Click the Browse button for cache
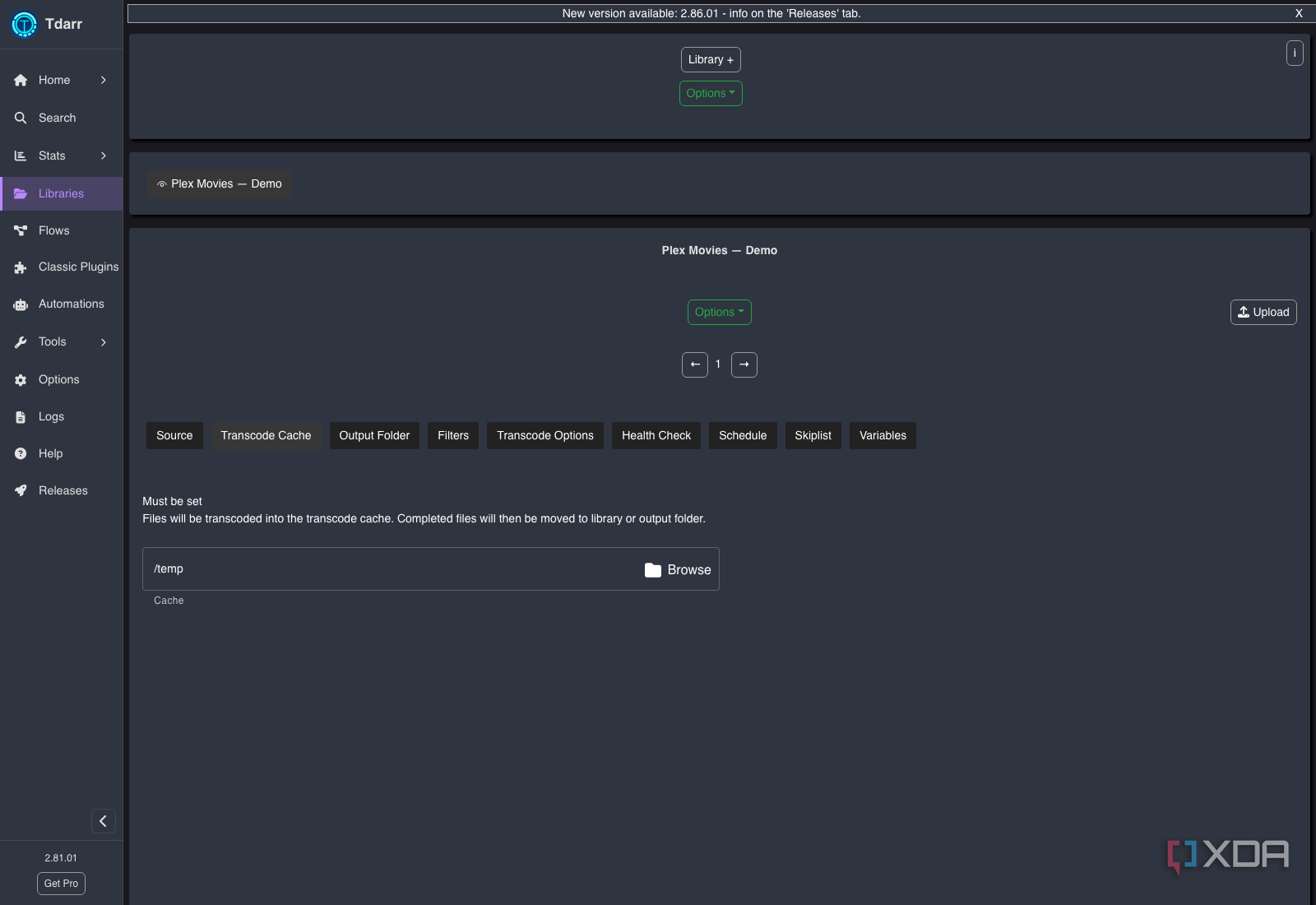The width and height of the screenshot is (1316, 905). tap(678, 569)
